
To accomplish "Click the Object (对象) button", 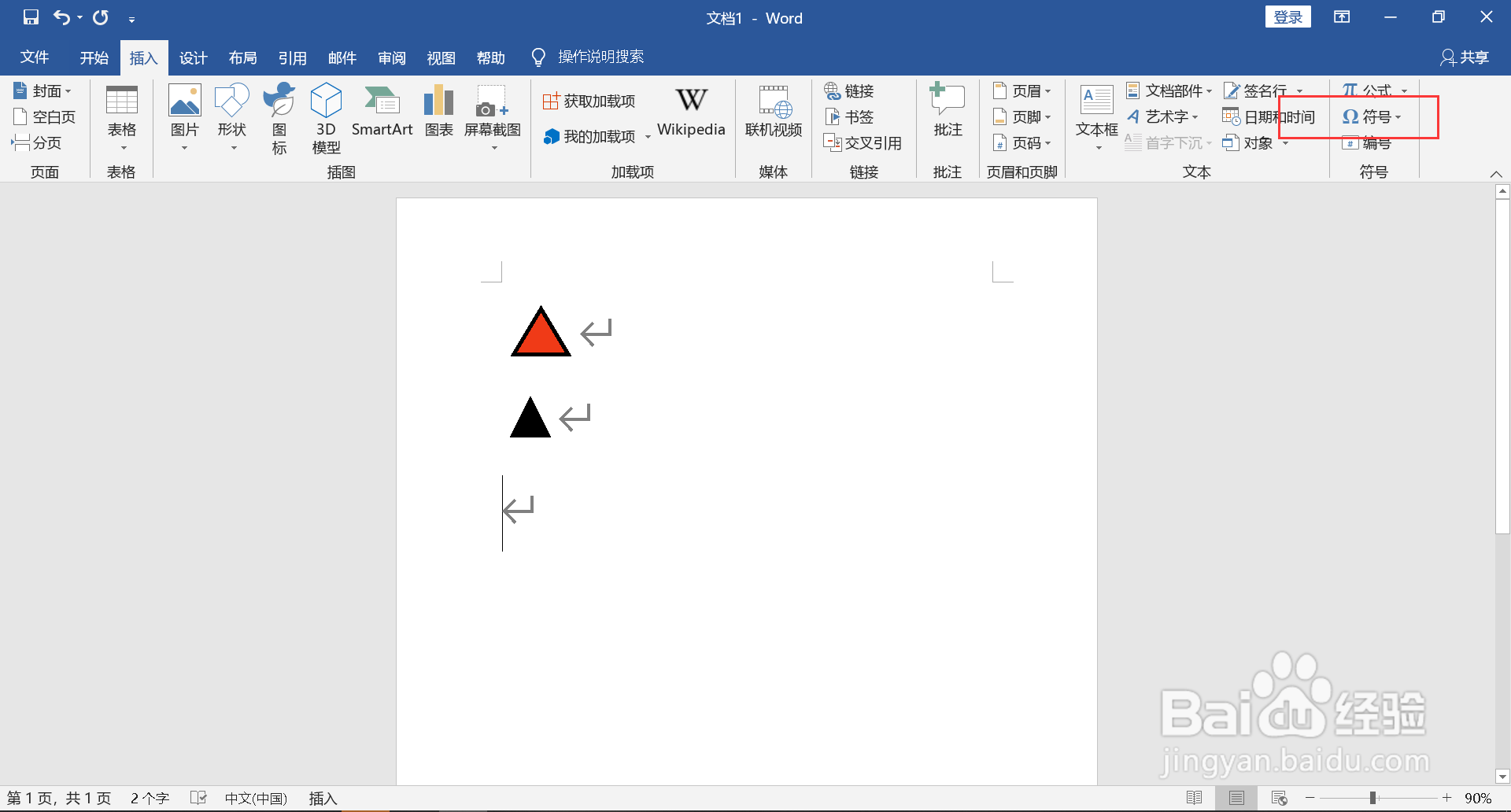I will [1248, 143].
